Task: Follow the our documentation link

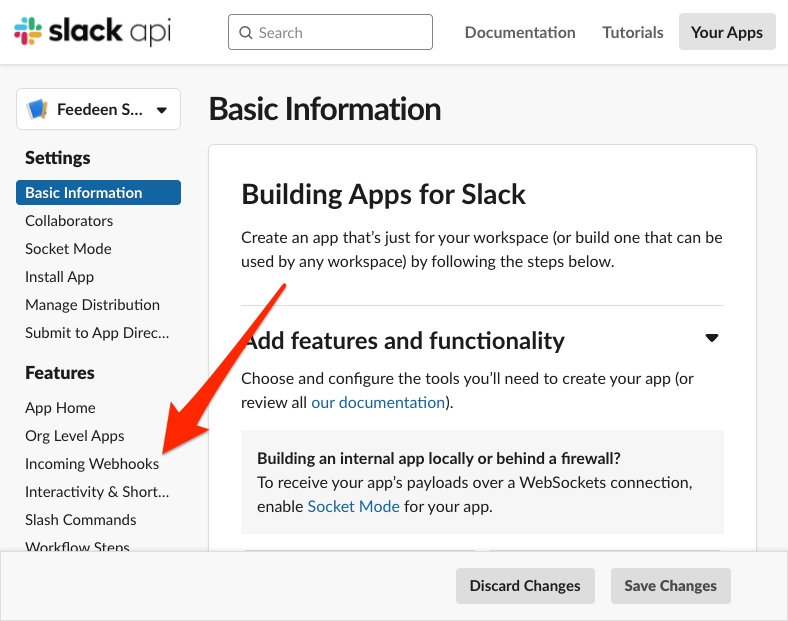Action: [377, 403]
